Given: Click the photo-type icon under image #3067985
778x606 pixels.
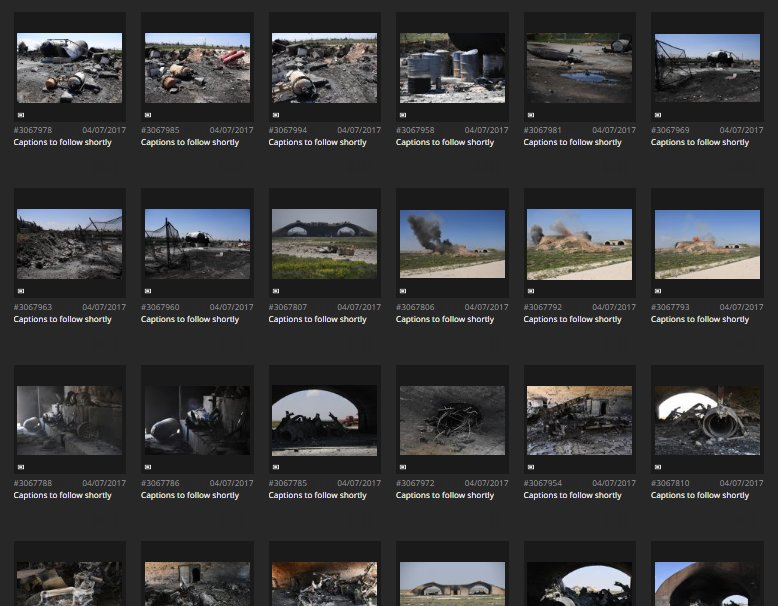Looking at the screenshot, I should pos(148,115).
